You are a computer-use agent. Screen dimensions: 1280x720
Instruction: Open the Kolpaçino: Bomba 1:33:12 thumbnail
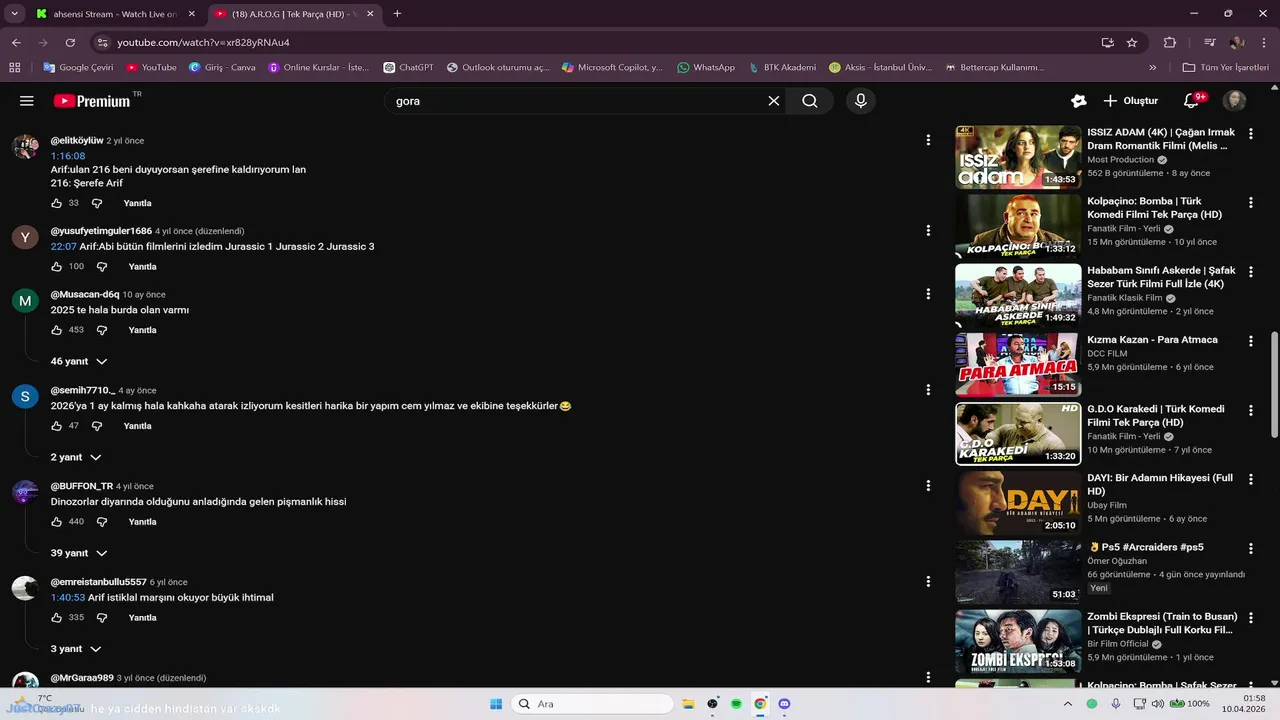[1018, 226]
